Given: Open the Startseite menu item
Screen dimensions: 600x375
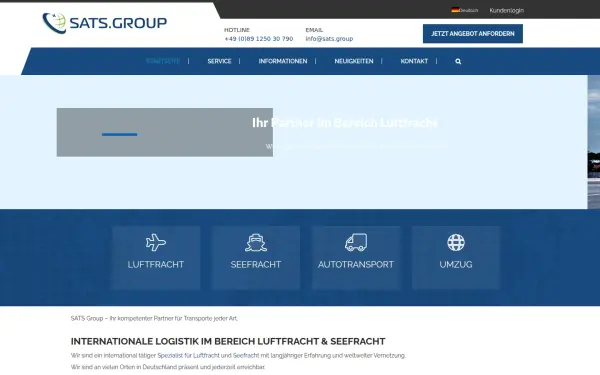Looking at the screenshot, I should pyautogui.click(x=163, y=61).
